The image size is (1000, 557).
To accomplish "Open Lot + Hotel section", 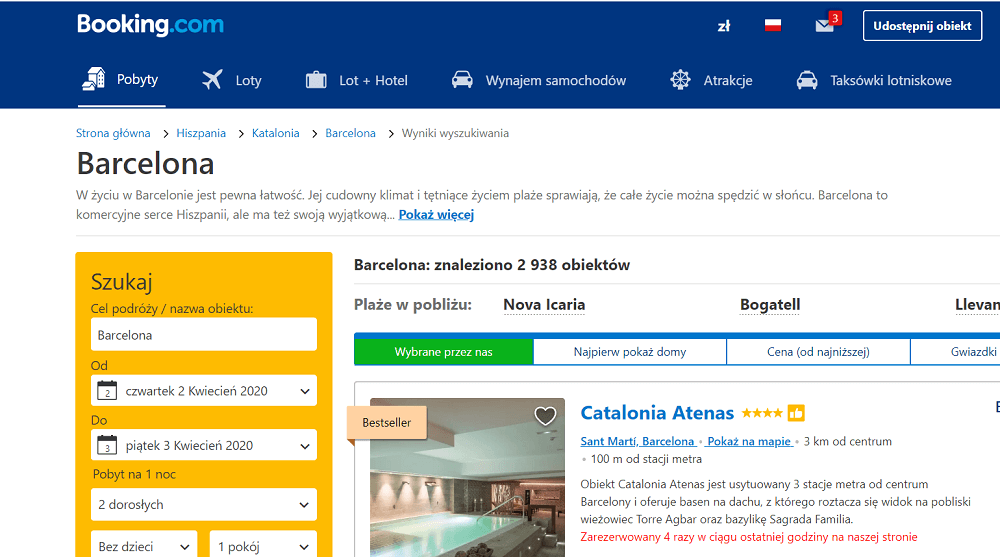I will pos(357,80).
